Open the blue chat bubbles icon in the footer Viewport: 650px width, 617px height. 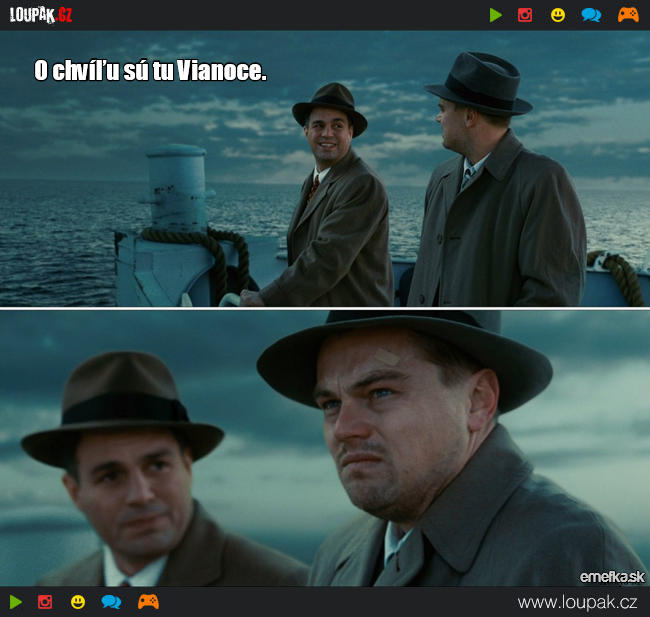pyautogui.click(x=111, y=602)
